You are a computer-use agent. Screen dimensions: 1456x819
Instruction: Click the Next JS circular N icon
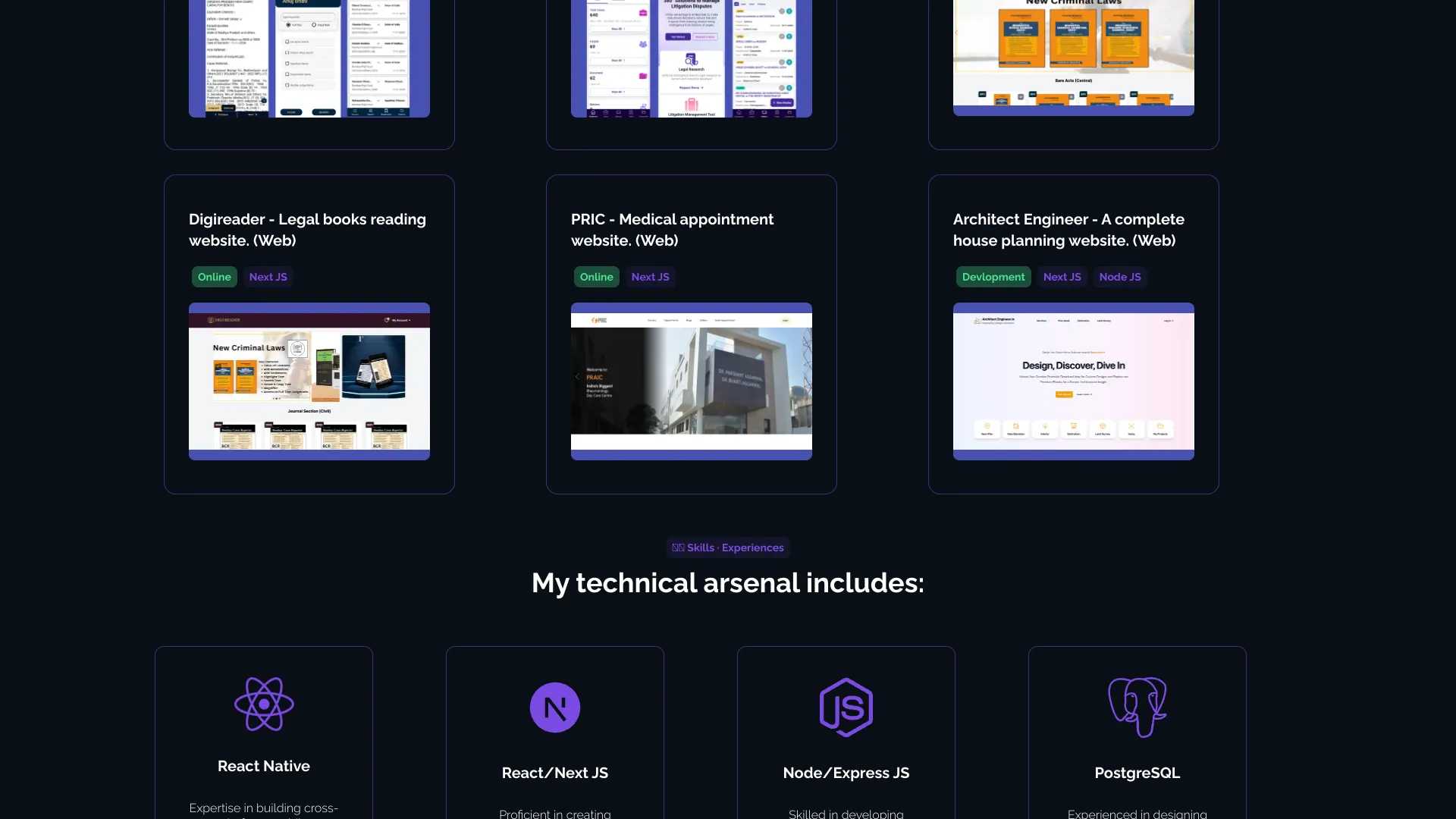[x=555, y=708]
